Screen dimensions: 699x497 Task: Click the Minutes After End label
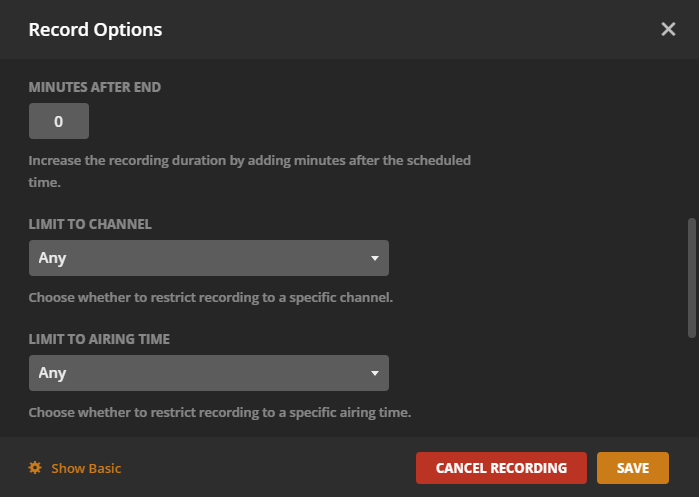pyautogui.click(x=95, y=87)
